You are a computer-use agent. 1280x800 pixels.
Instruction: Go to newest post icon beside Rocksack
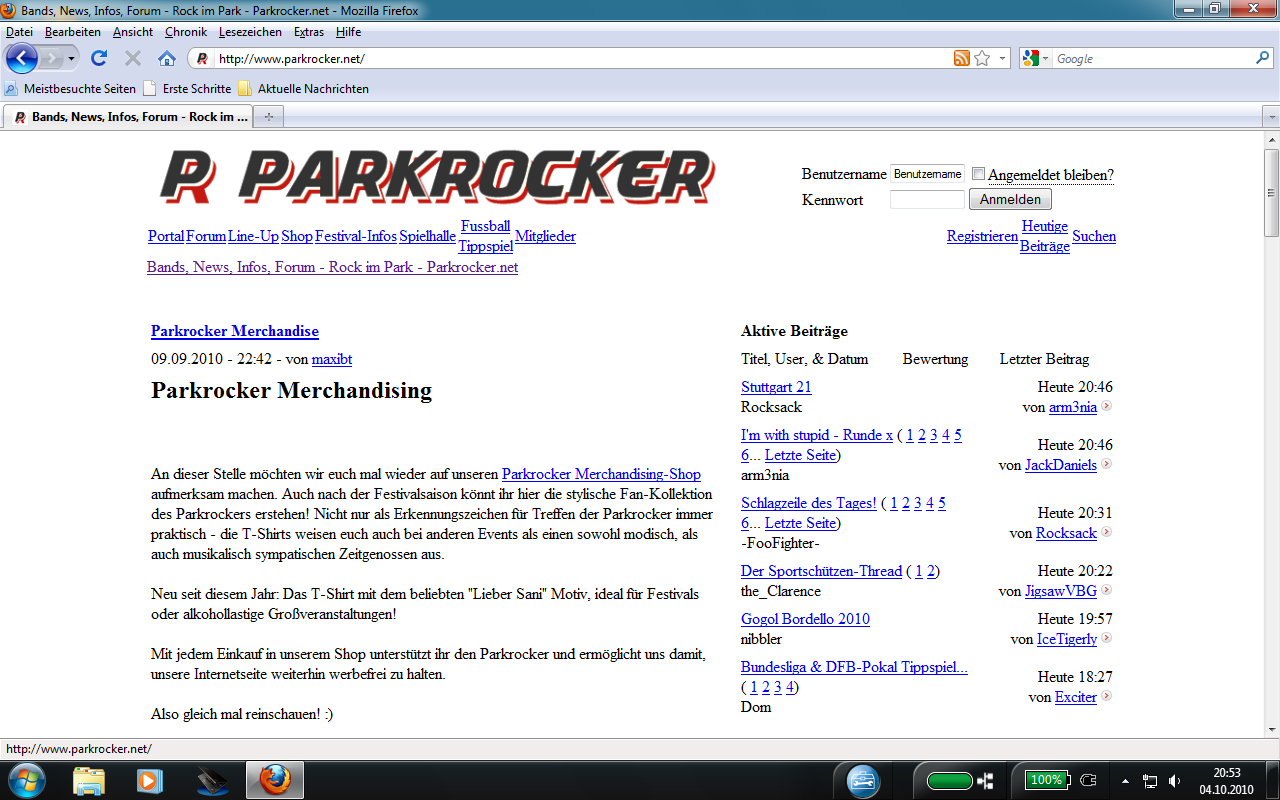click(1107, 533)
